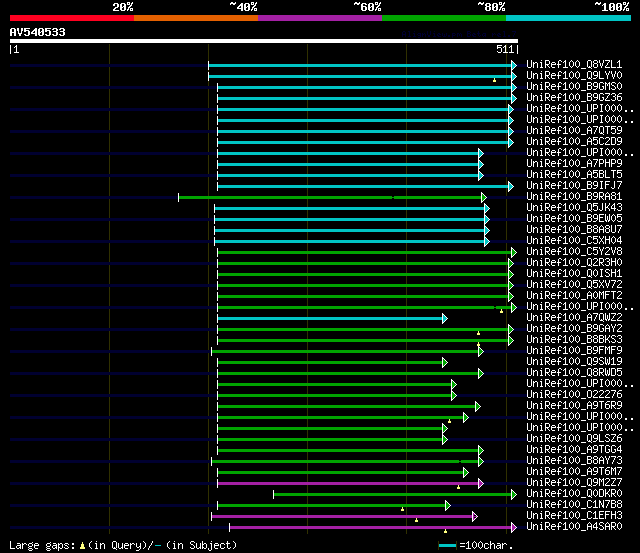Click the green alignment bar of A9TGG4
640x553 pixels.
[348, 451]
